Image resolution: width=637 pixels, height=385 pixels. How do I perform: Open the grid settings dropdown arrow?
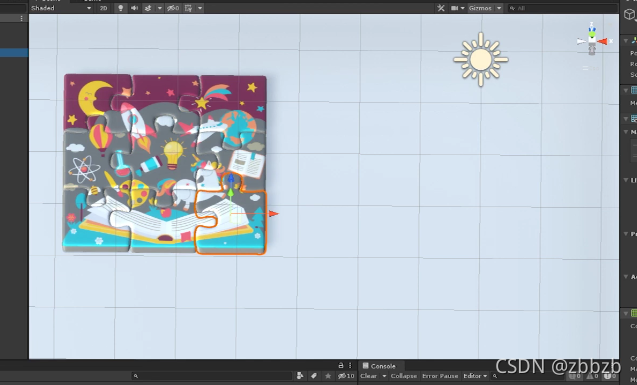200,8
